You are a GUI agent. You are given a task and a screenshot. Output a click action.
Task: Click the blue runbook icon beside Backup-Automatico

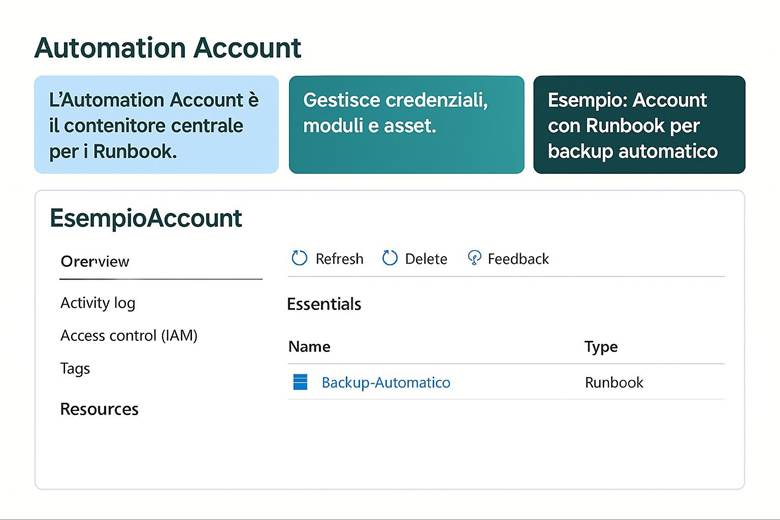(x=300, y=382)
